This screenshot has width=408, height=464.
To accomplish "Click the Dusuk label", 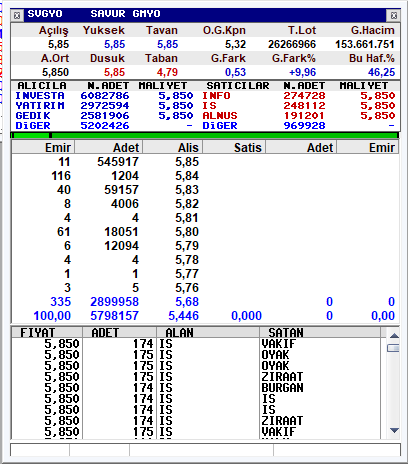I will (107, 58).
